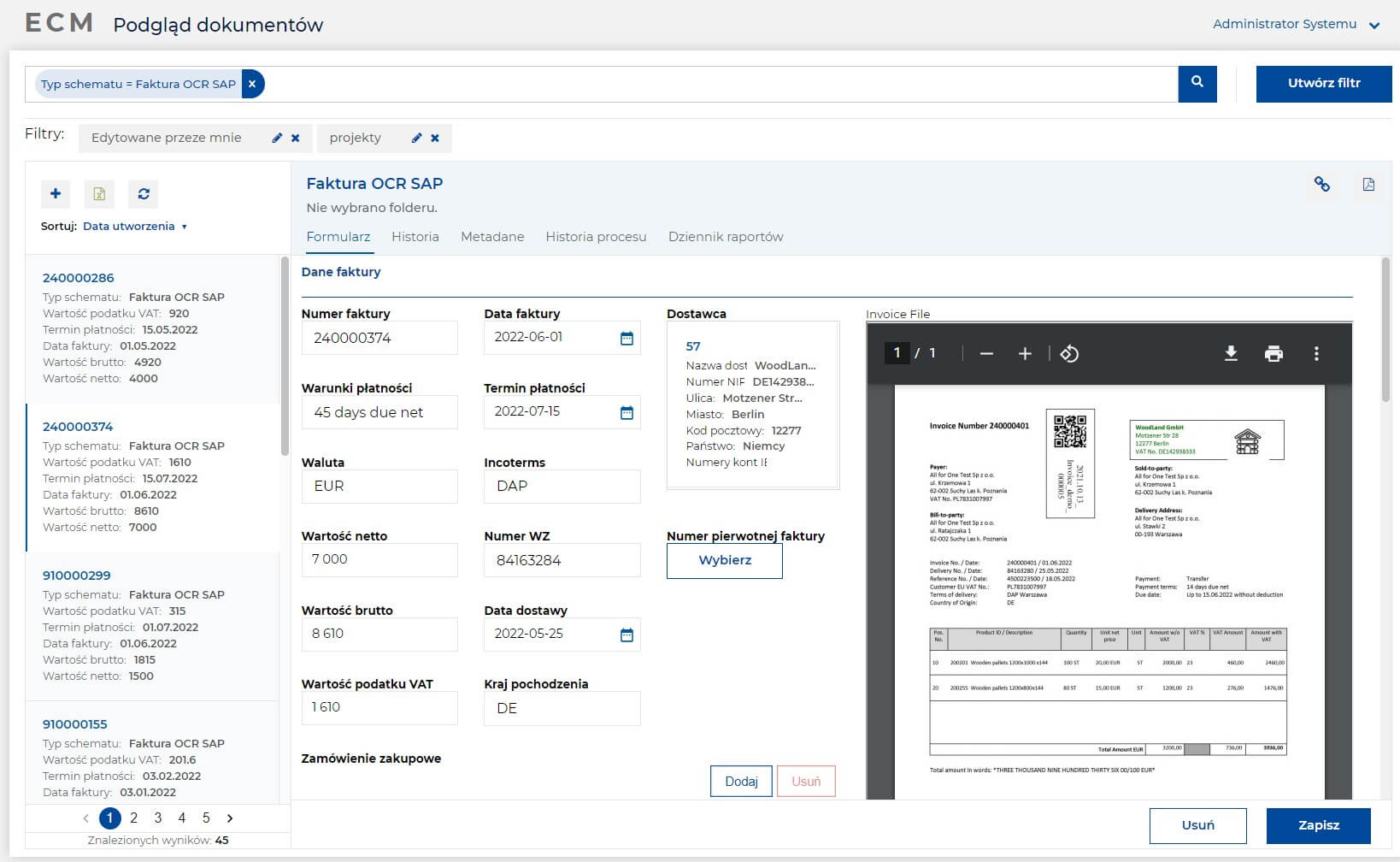This screenshot has width=1400, height=862.
Task: Click the Warunki płatności field
Action: [x=379, y=412]
